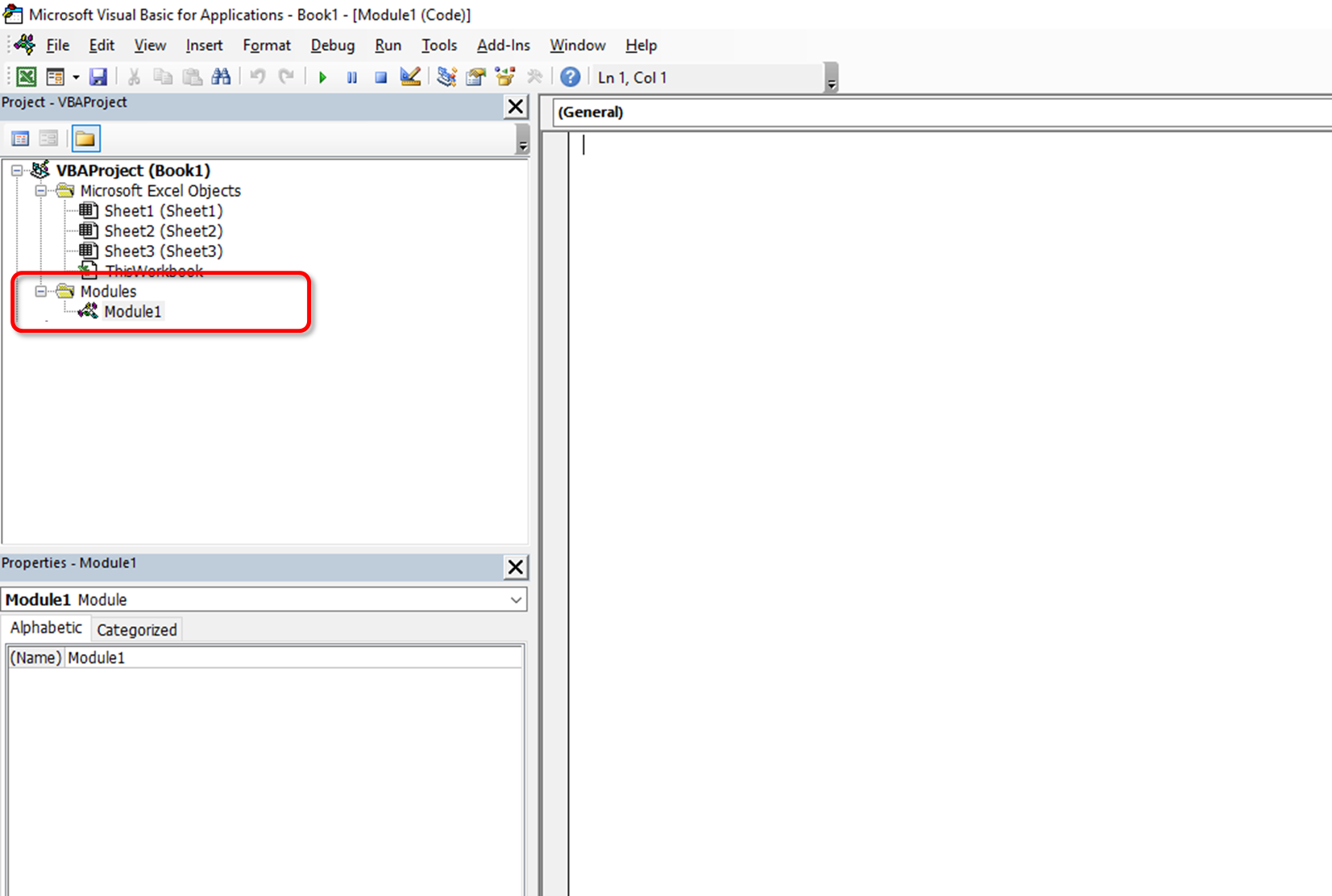1332x896 pixels.
Task: Open the View menu
Action: 150,45
